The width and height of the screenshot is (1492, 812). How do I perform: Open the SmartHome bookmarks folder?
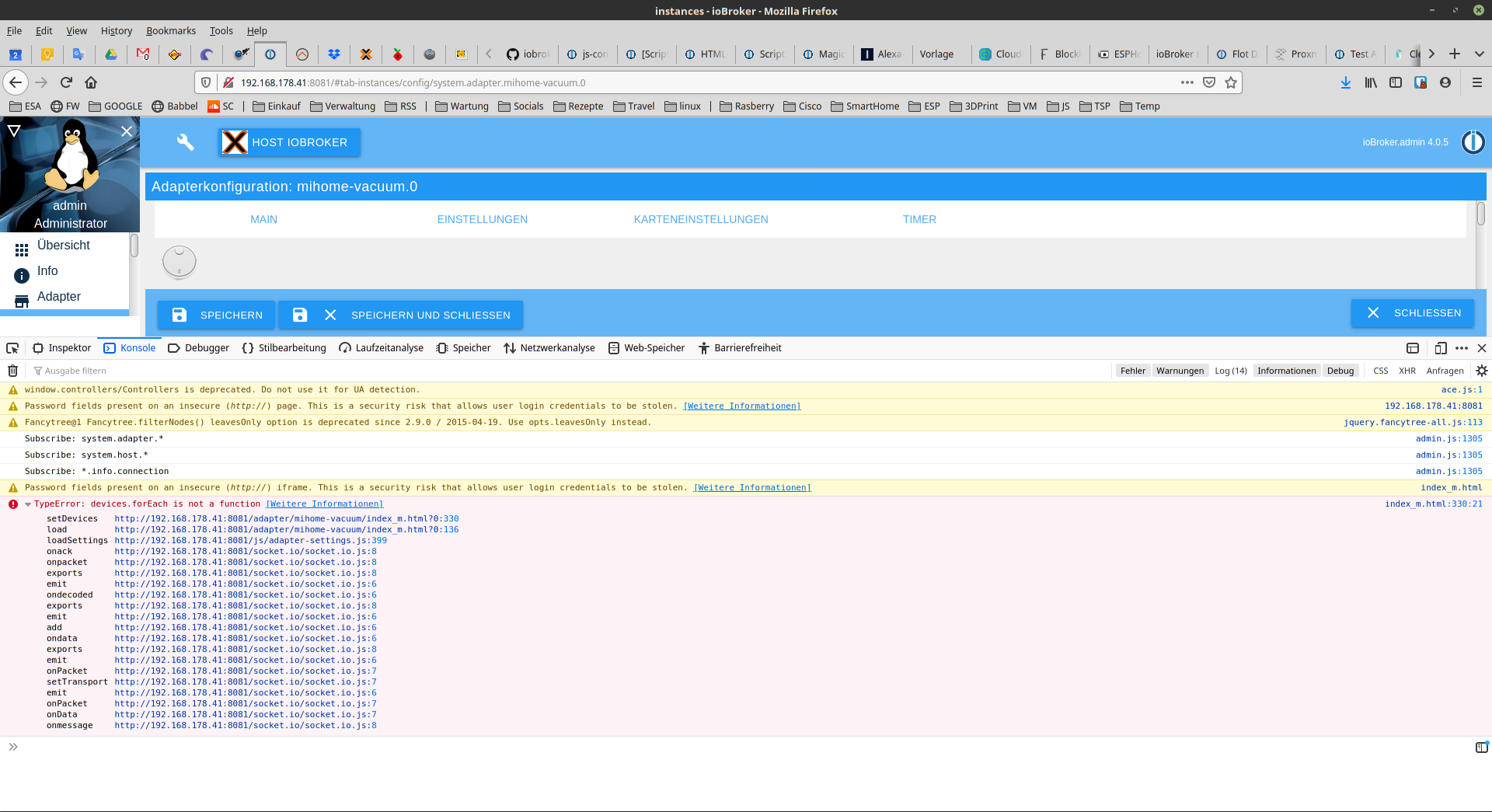click(865, 106)
